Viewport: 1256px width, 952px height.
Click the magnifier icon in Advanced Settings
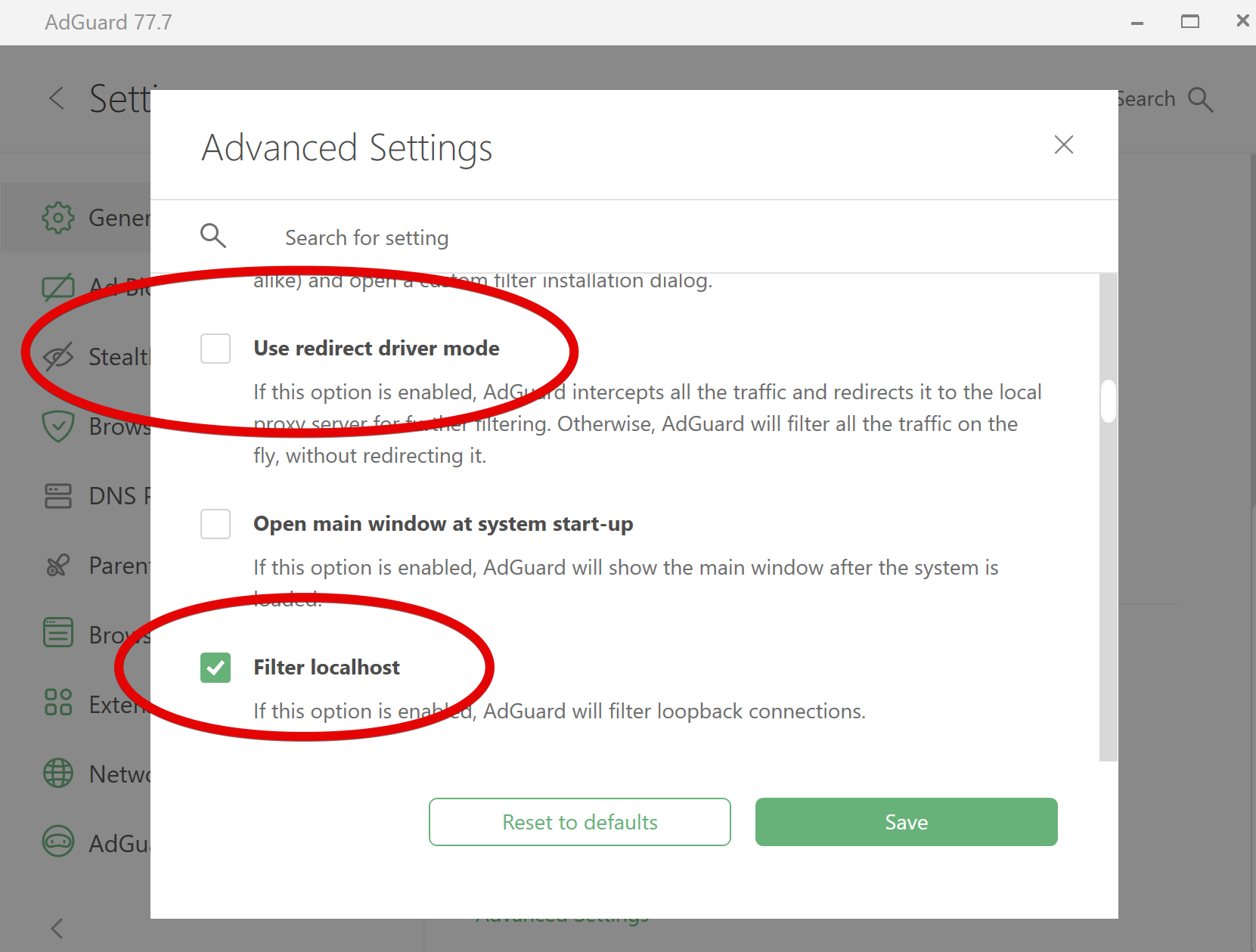pyautogui.click(x=213, y=236)
